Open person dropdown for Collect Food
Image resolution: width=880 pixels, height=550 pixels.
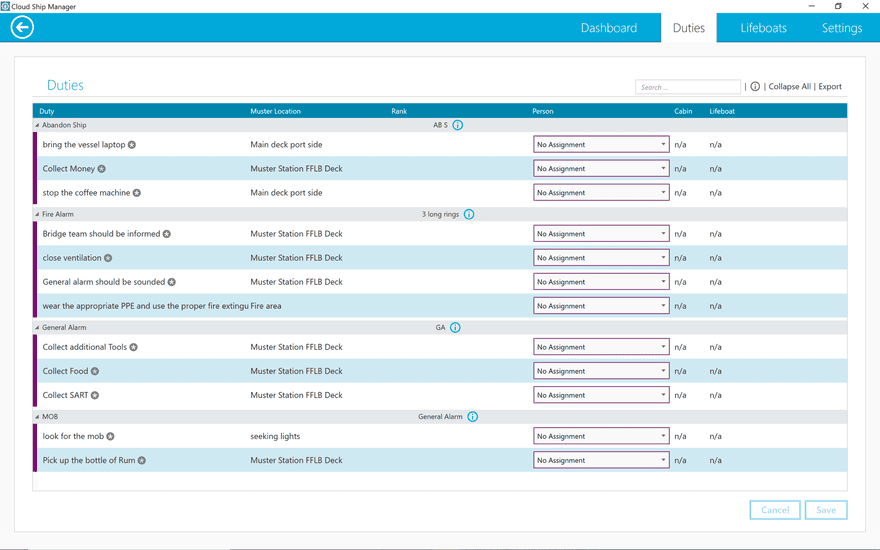click(601, 371)
